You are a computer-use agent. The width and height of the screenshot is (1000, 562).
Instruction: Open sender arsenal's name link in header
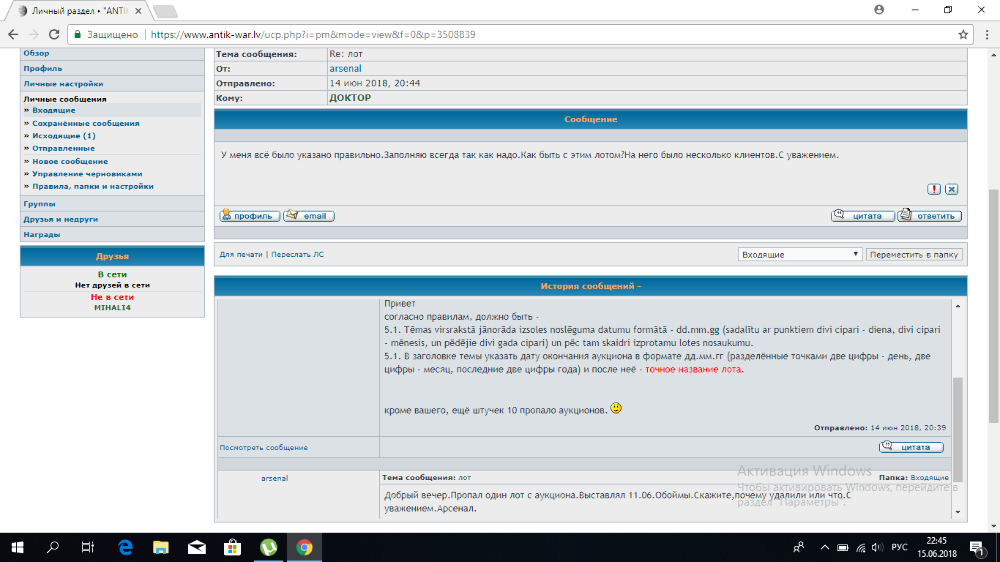tap(345, 68)
